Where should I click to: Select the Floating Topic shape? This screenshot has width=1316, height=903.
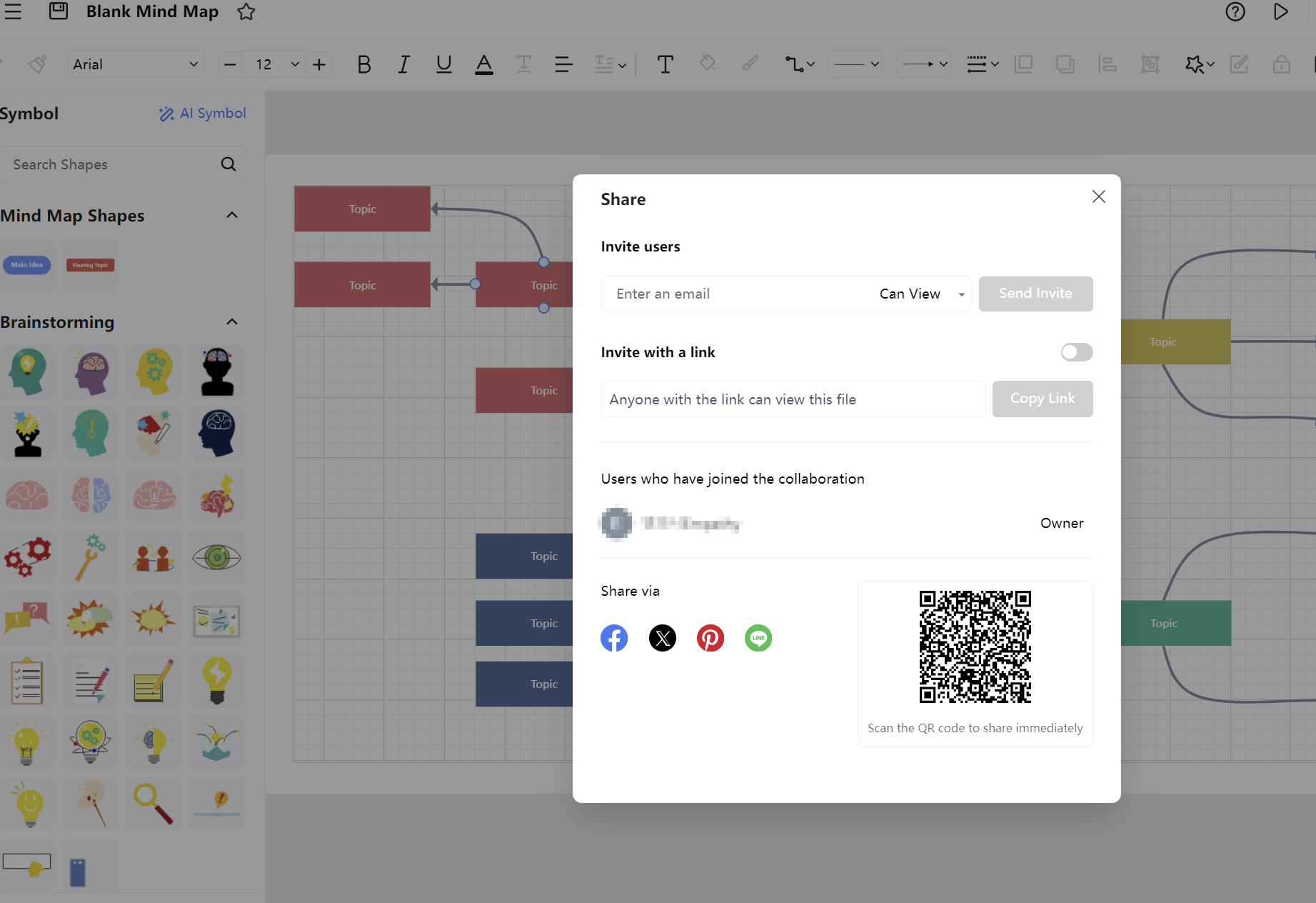pyautogui.click(x=91, y=265)
